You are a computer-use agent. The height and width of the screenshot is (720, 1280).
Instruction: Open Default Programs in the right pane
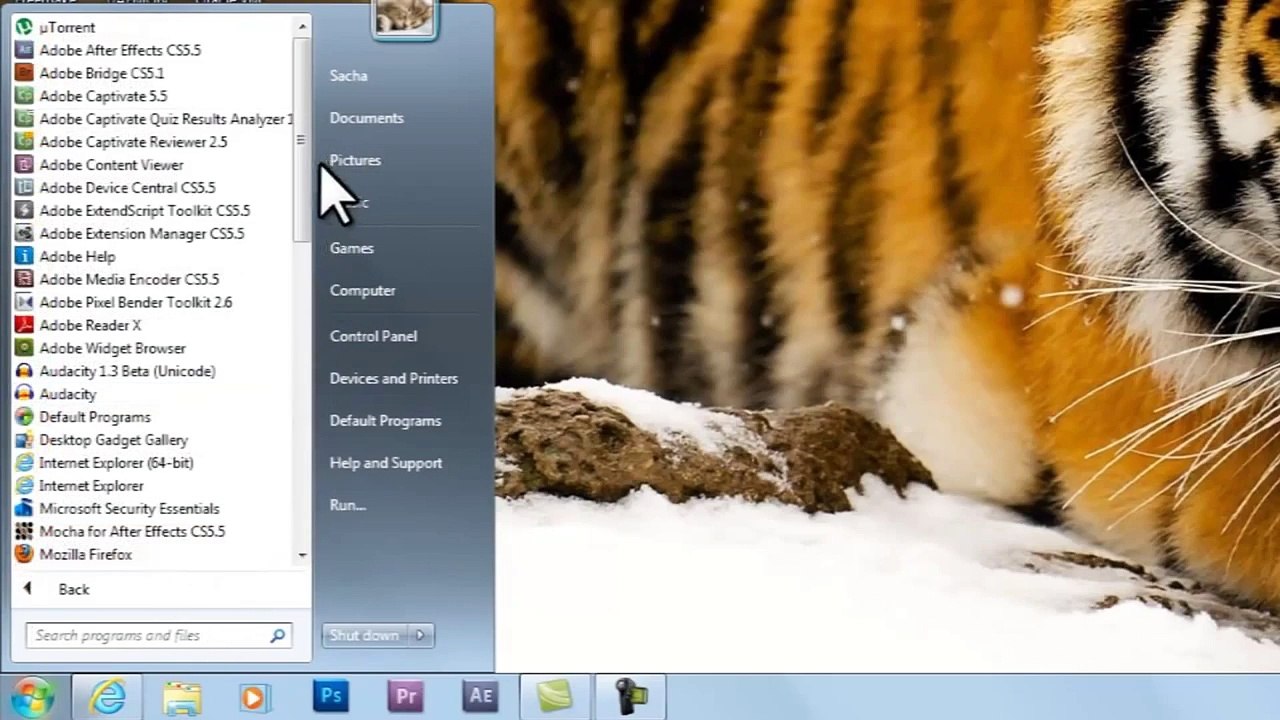[x=386, y=421]
